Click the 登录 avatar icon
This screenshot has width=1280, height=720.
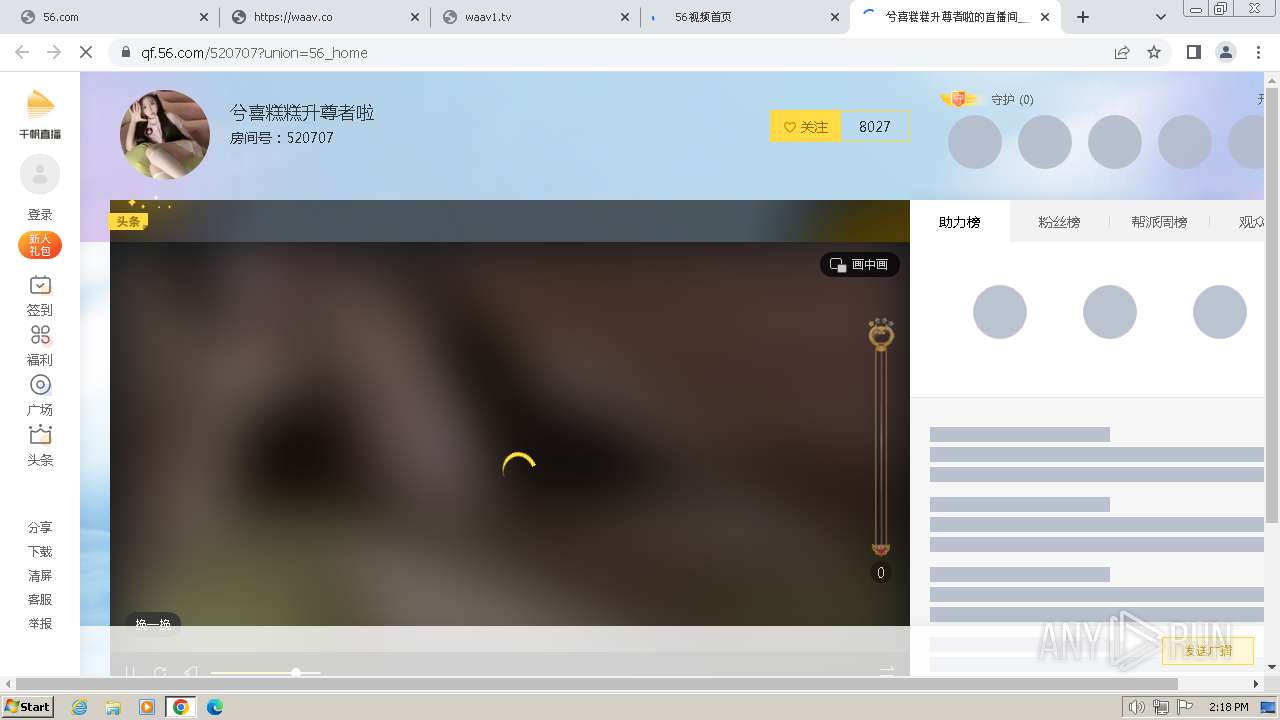coord(40,175)
